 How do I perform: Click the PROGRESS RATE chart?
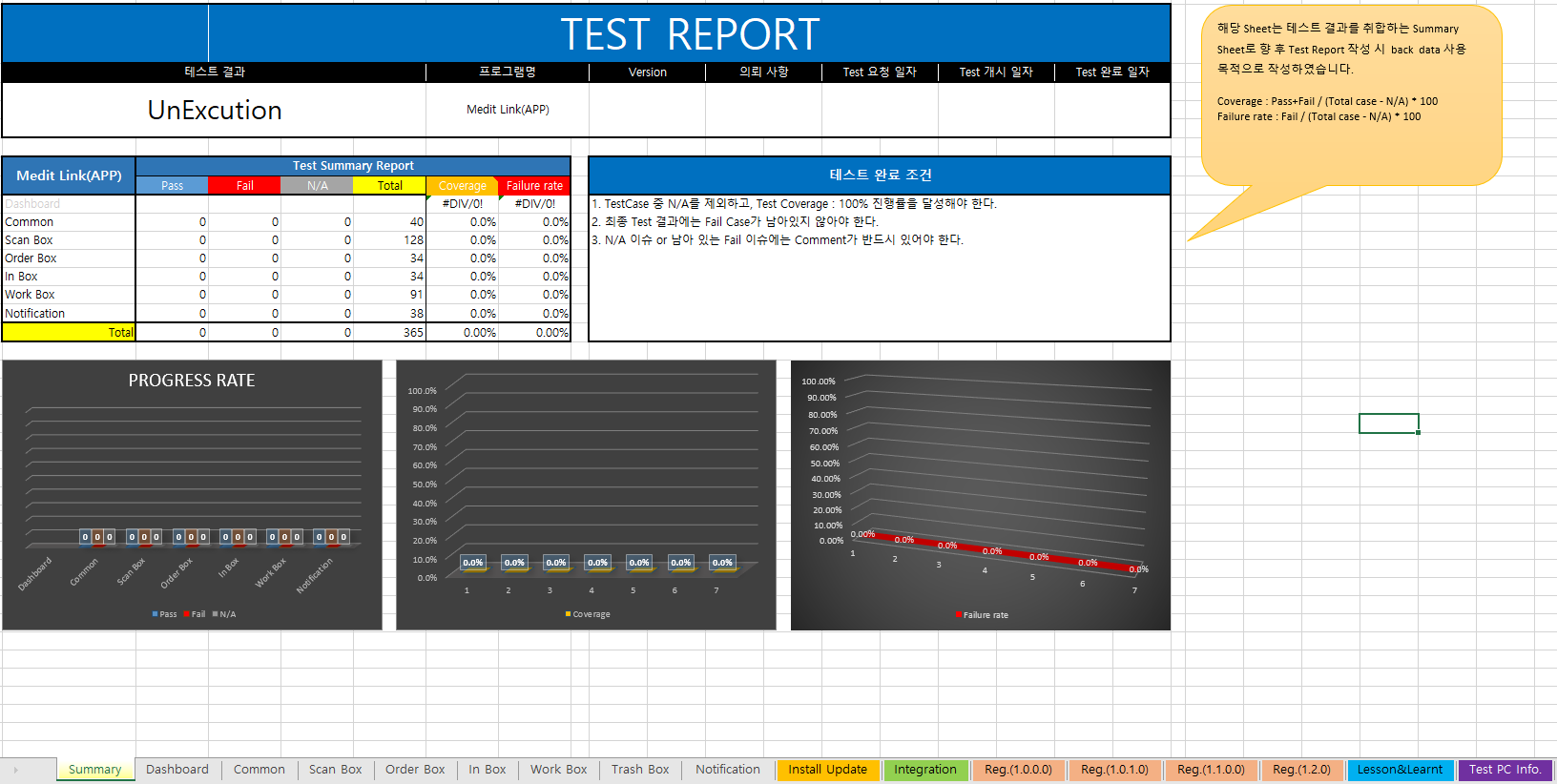pyautogui.click(x=192, y=495)
